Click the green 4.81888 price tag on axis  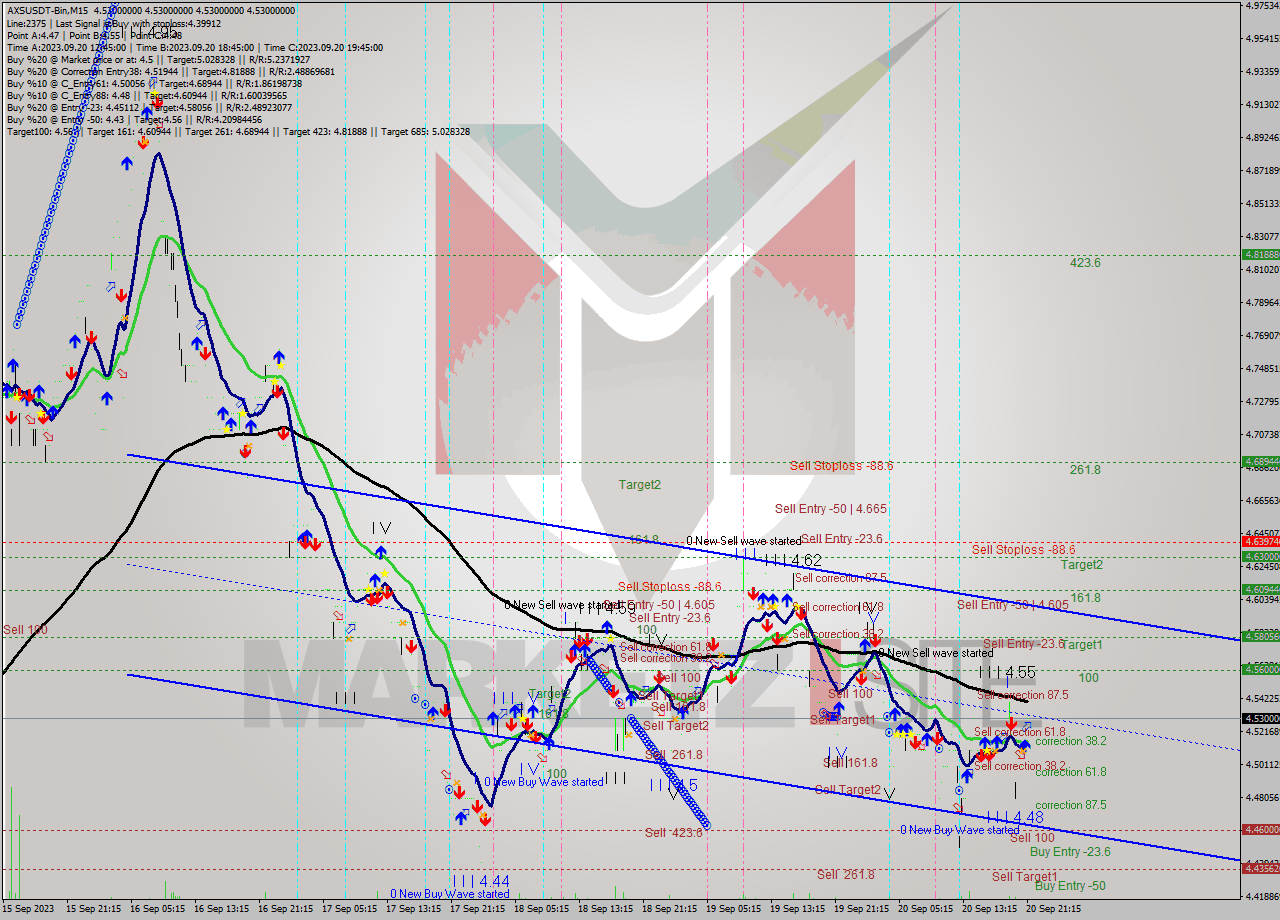click(x=1261, y=255)
